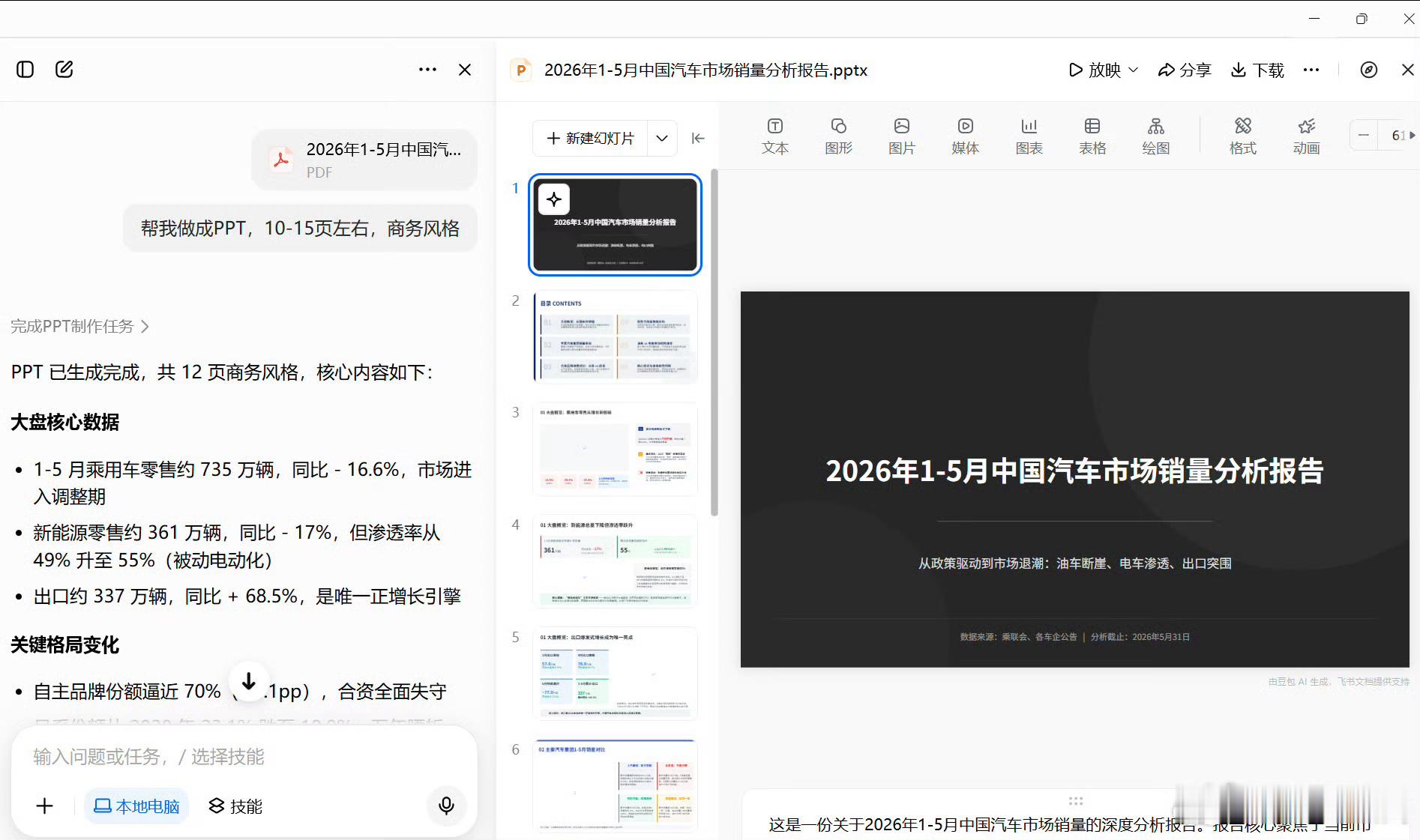Open the 放映 dropdown arrow

[1133, 70]
